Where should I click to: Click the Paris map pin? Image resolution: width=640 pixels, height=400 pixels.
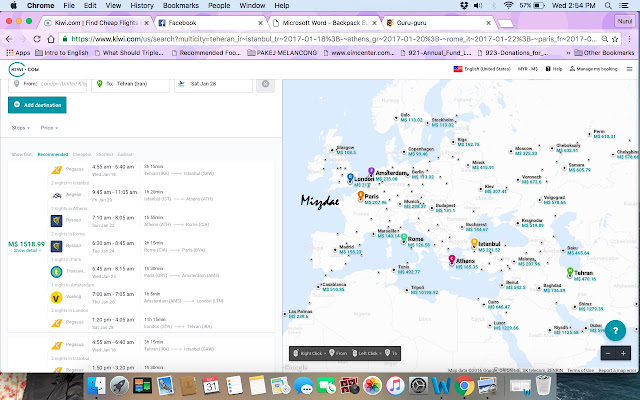361,196
